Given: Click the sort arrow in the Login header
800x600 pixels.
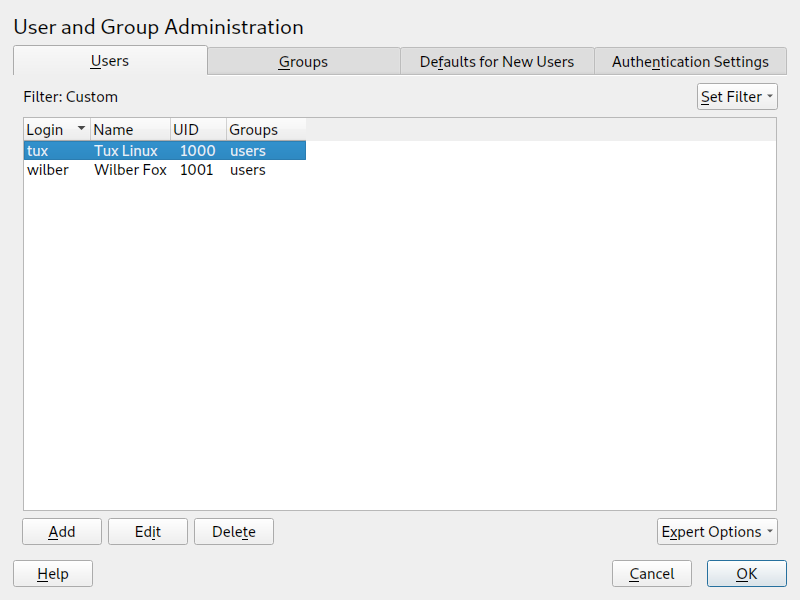Looking at the screenshot, I should coord(81,129).
